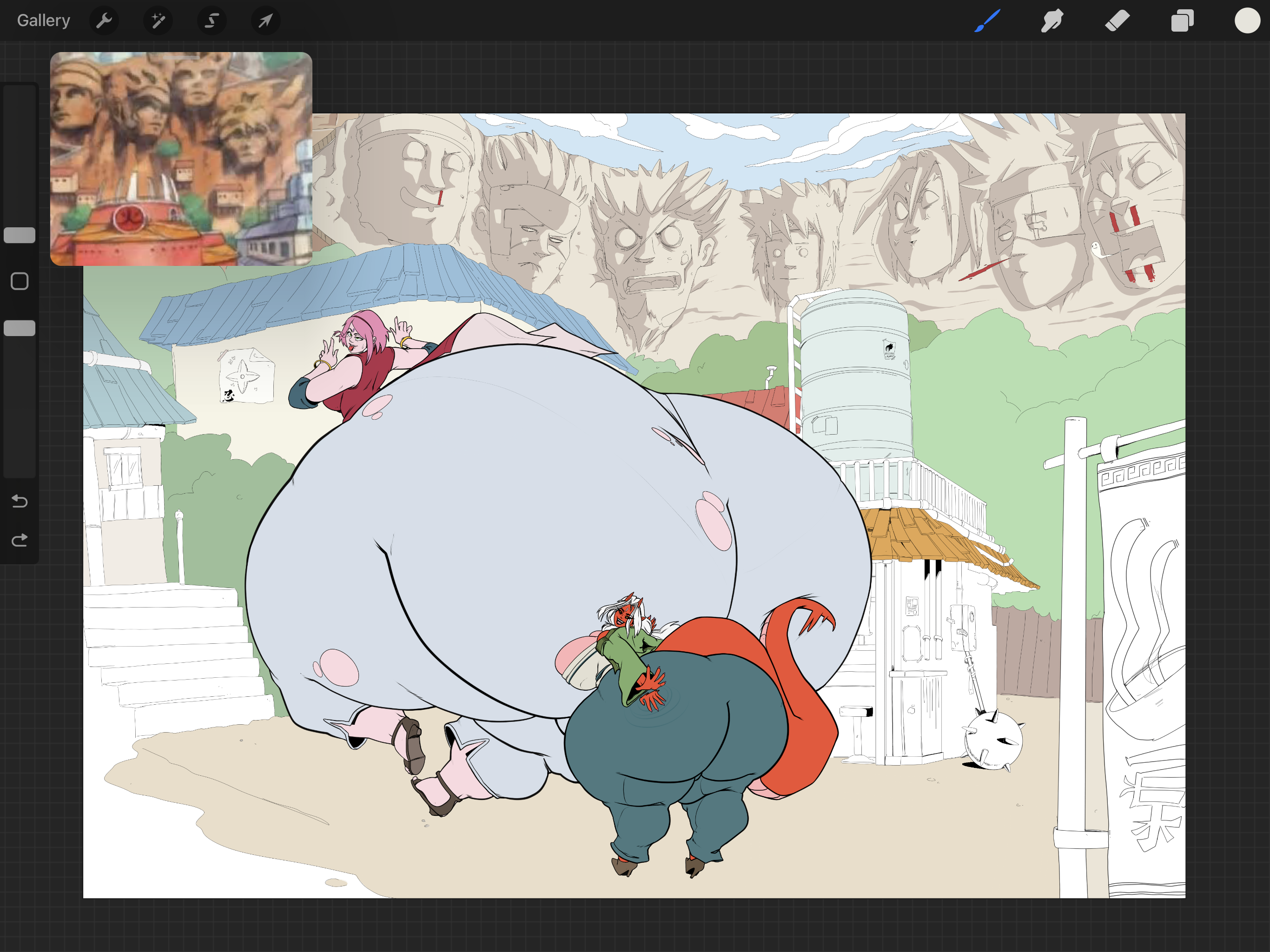Open the Layers panel

click(1182, 20)
